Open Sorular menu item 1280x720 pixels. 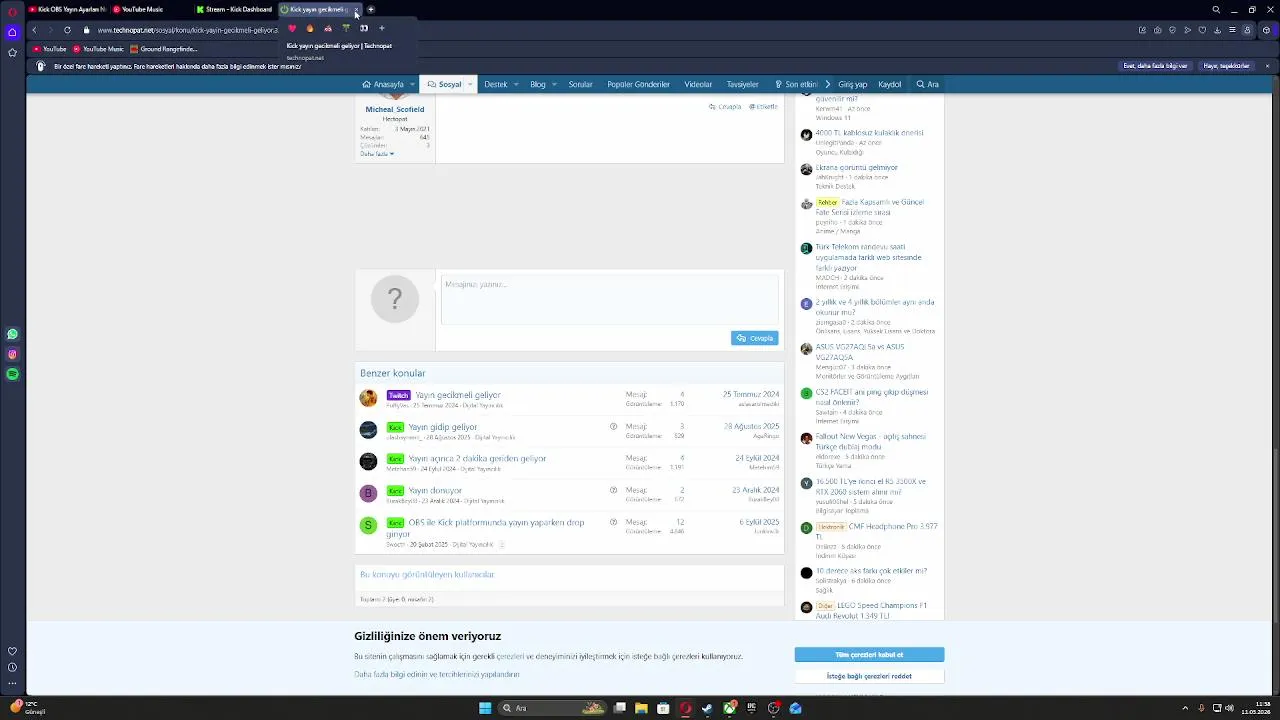click(x=581, y=85)
